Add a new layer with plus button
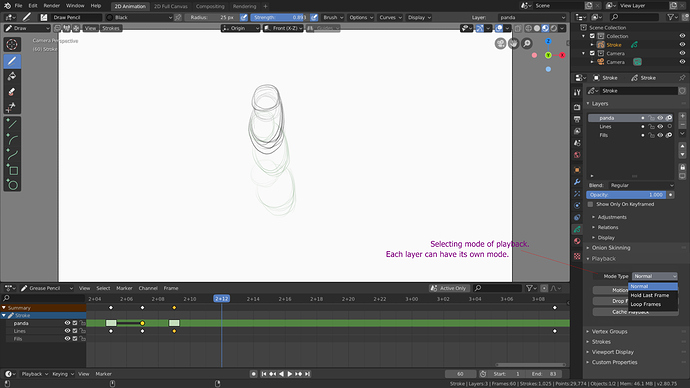 coord(683,116)
